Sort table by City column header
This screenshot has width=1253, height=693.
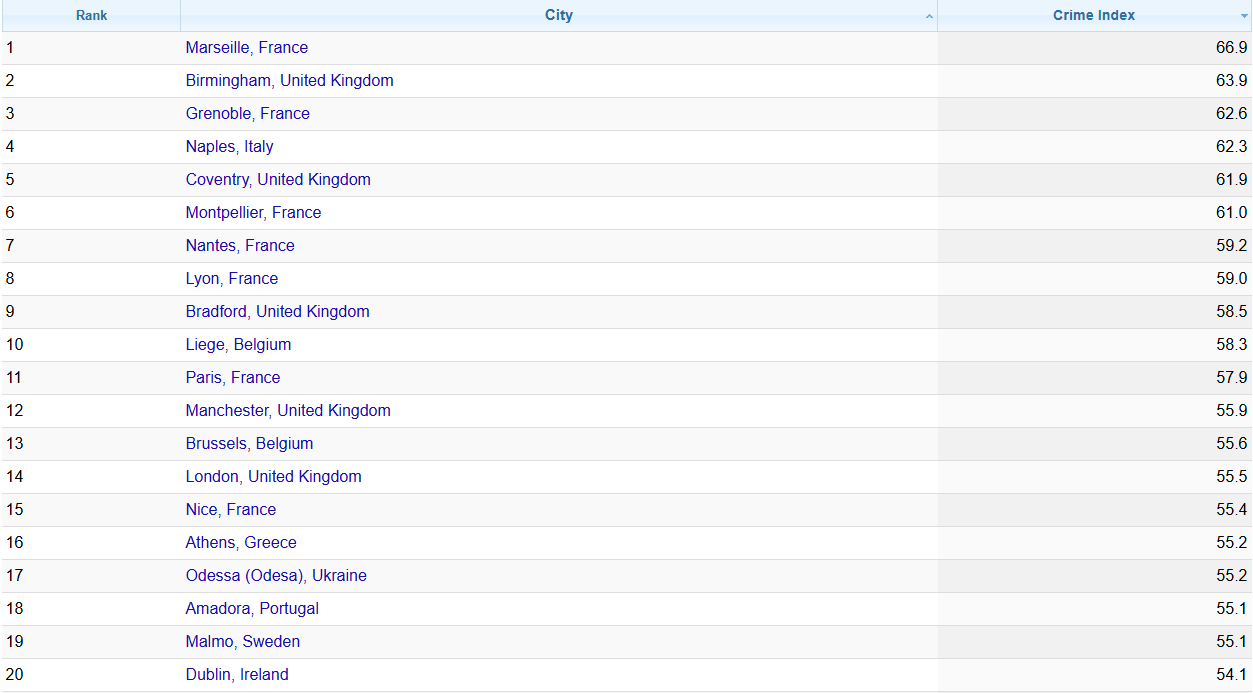click(x=558, y=15)
